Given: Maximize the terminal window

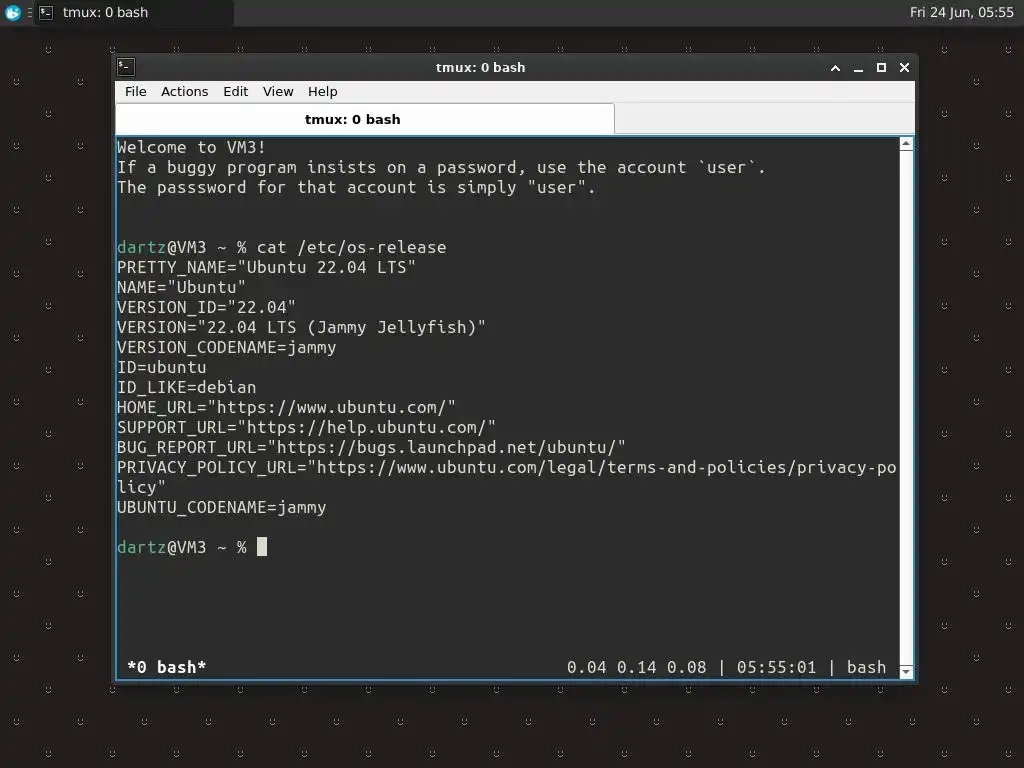Looking at the screenshot, I should point(881,68).
